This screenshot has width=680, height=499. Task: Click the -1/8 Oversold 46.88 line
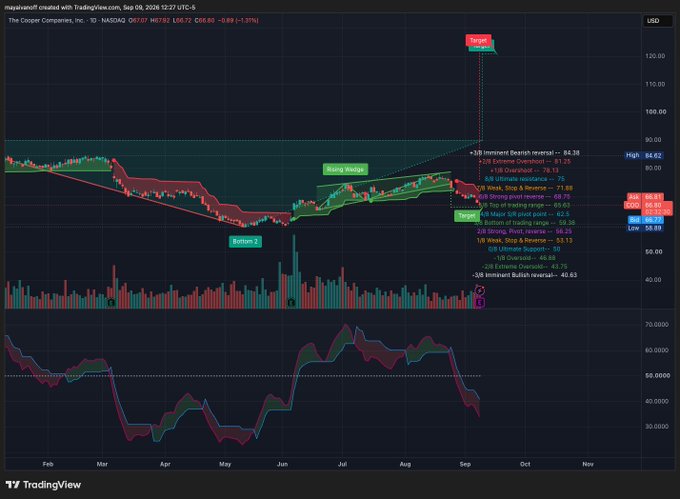524,258
